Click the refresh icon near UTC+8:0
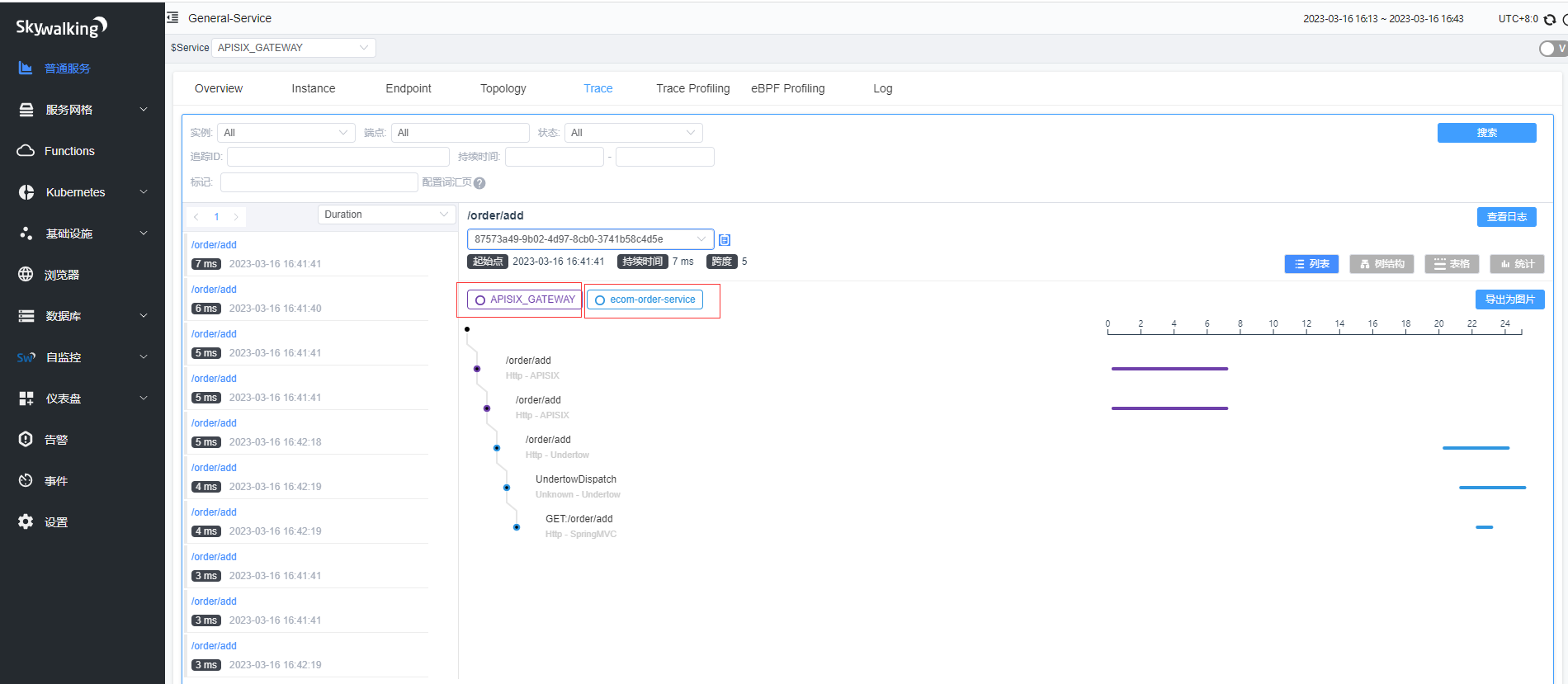The image size is (1568, 684). (1550, 19)
